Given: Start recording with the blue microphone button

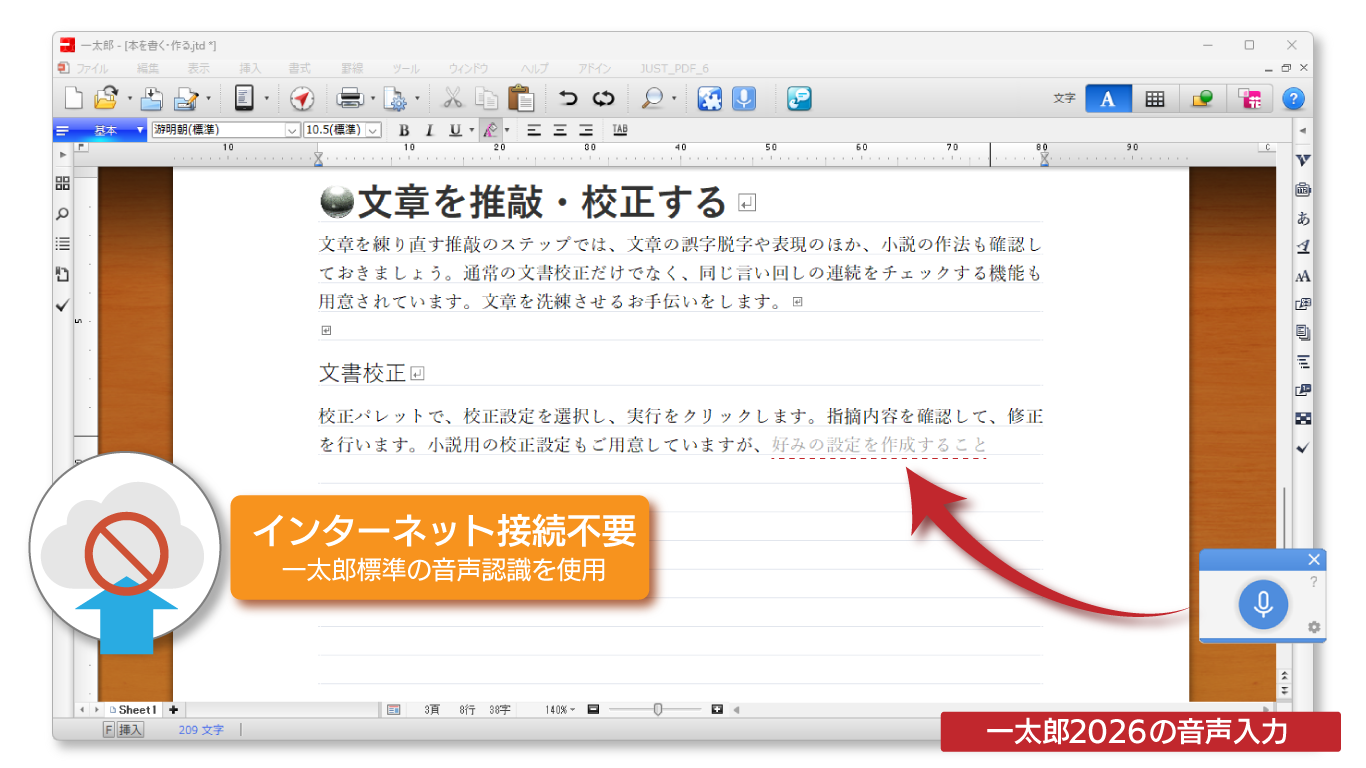Looking at the screenshot, I should (1263, 604).
